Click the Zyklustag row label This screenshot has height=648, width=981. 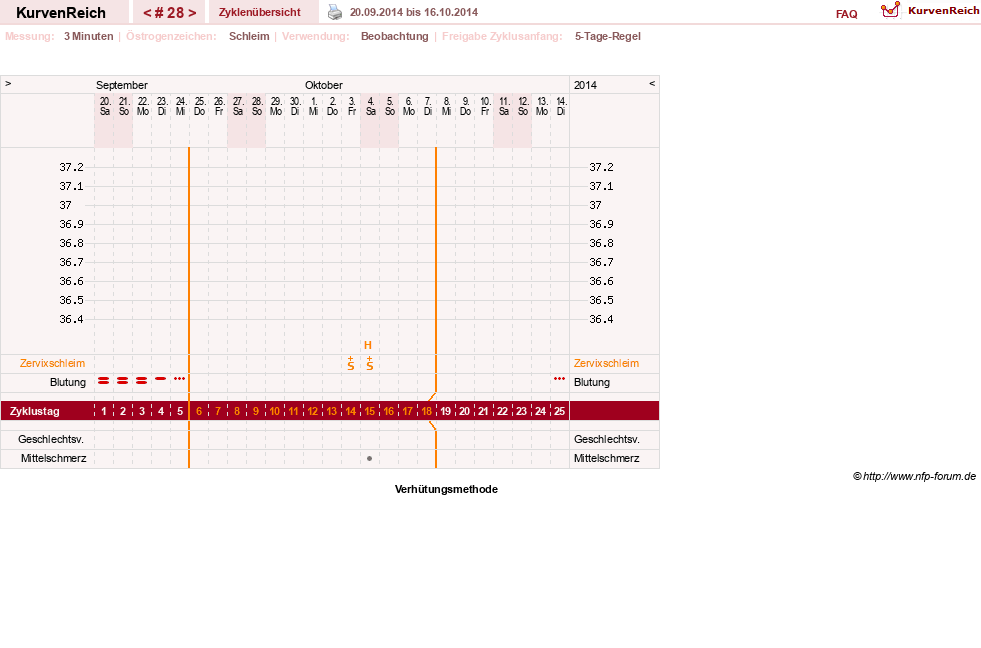[x=34, y=411]
